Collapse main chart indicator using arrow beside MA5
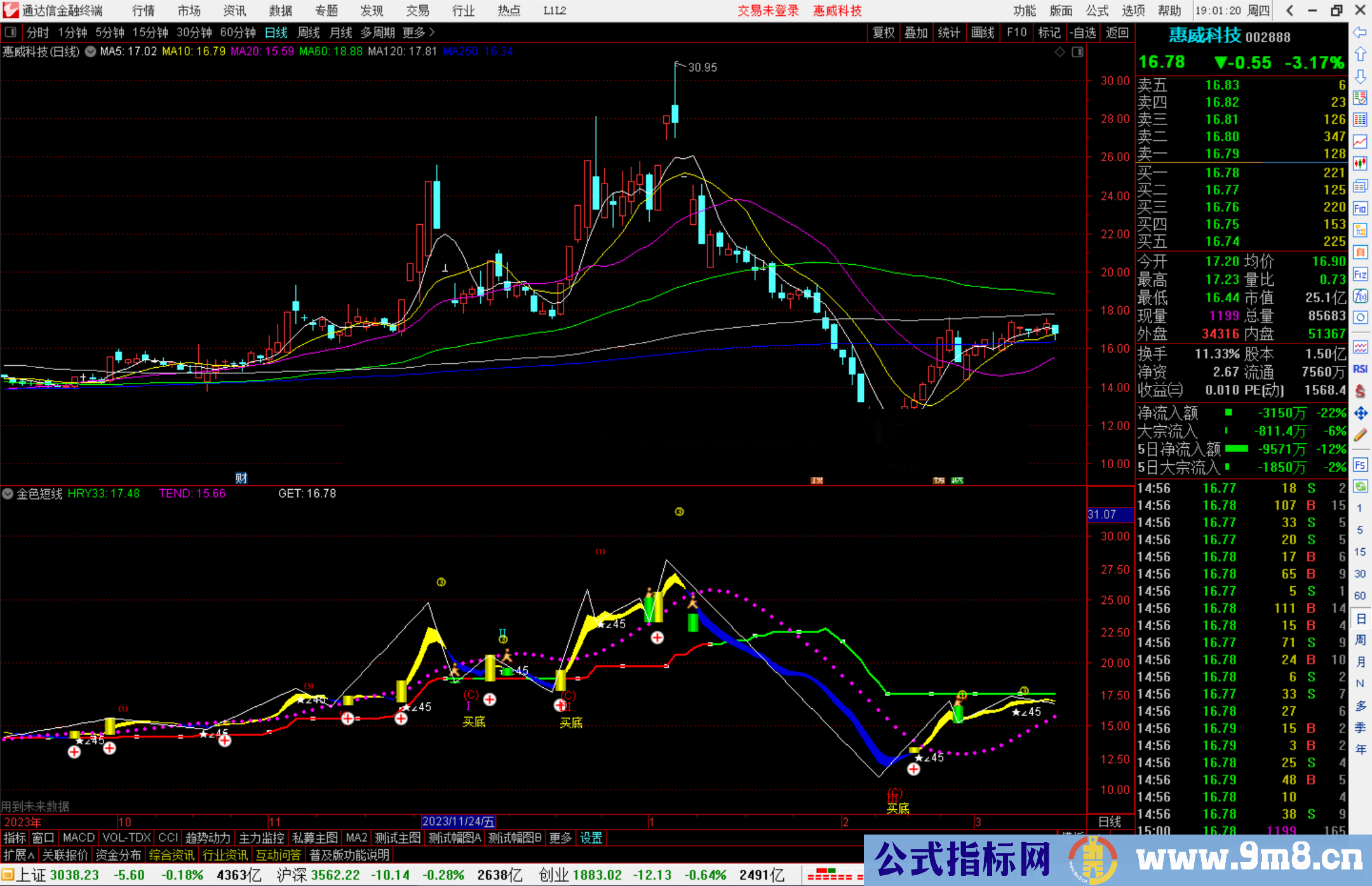The width and height of the screenshot is (1372, 886). [90, 51]
